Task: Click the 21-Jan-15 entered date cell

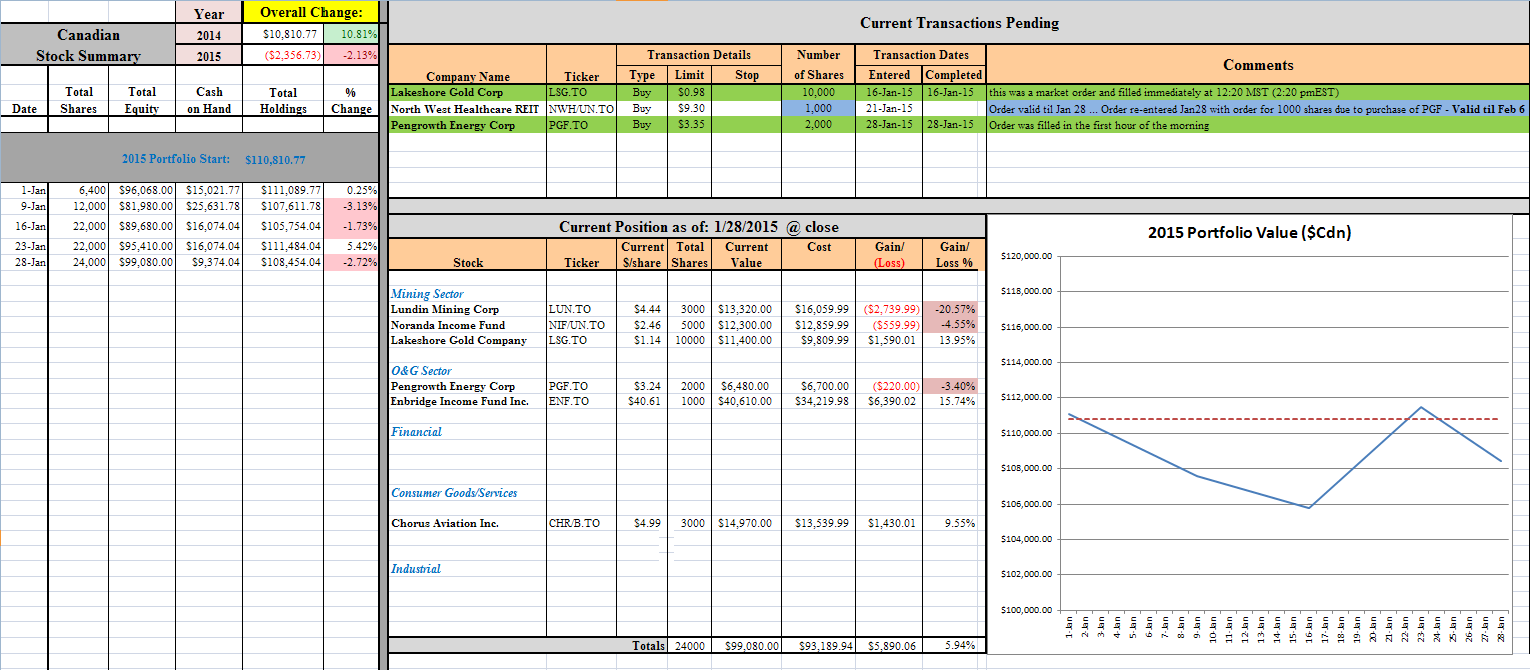Action: (x=889, y=108)
